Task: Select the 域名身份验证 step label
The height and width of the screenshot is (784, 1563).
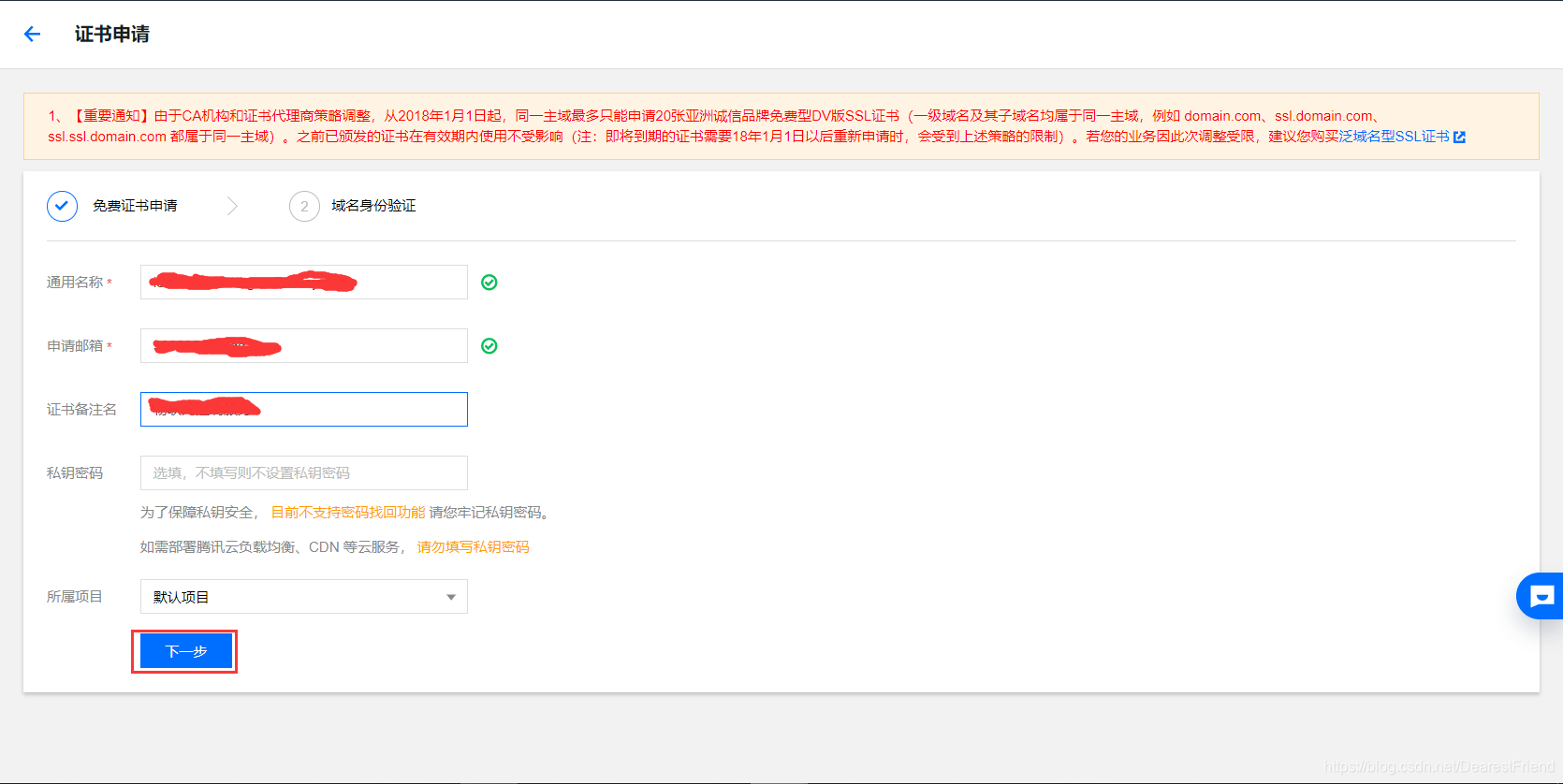Action: tap(373, 206)
